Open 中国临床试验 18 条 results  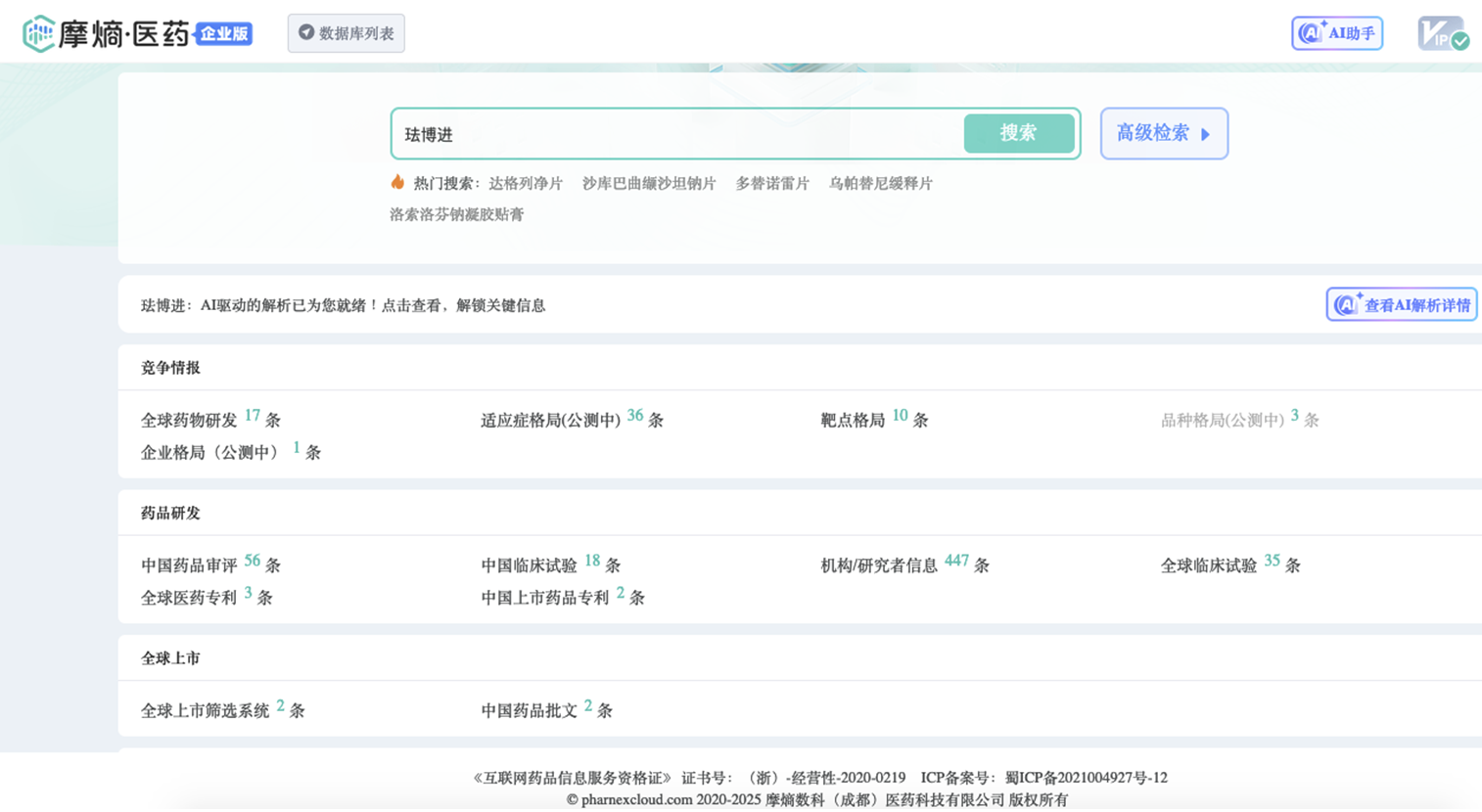pyautogui.click(x=550, y=564)
